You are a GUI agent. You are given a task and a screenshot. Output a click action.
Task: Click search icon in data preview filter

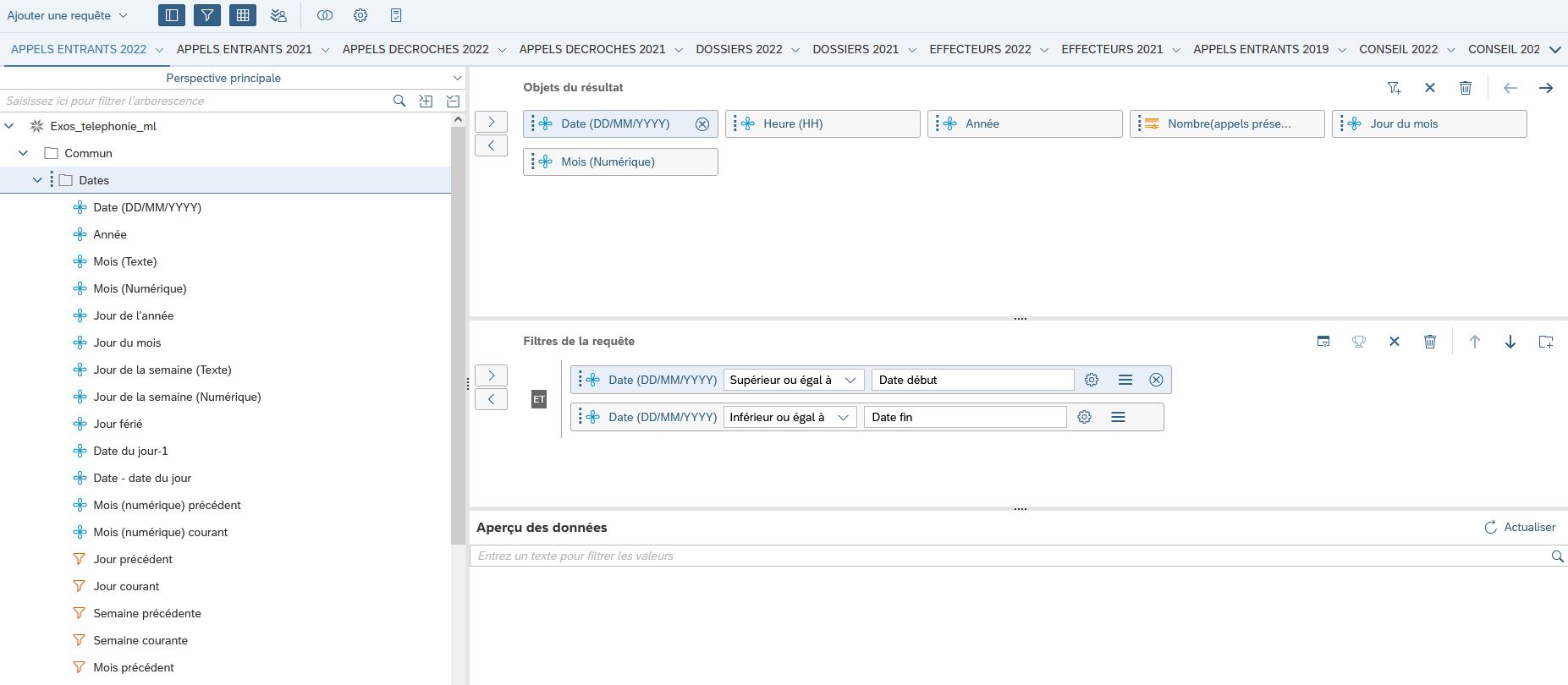(x=1557, y=556)
